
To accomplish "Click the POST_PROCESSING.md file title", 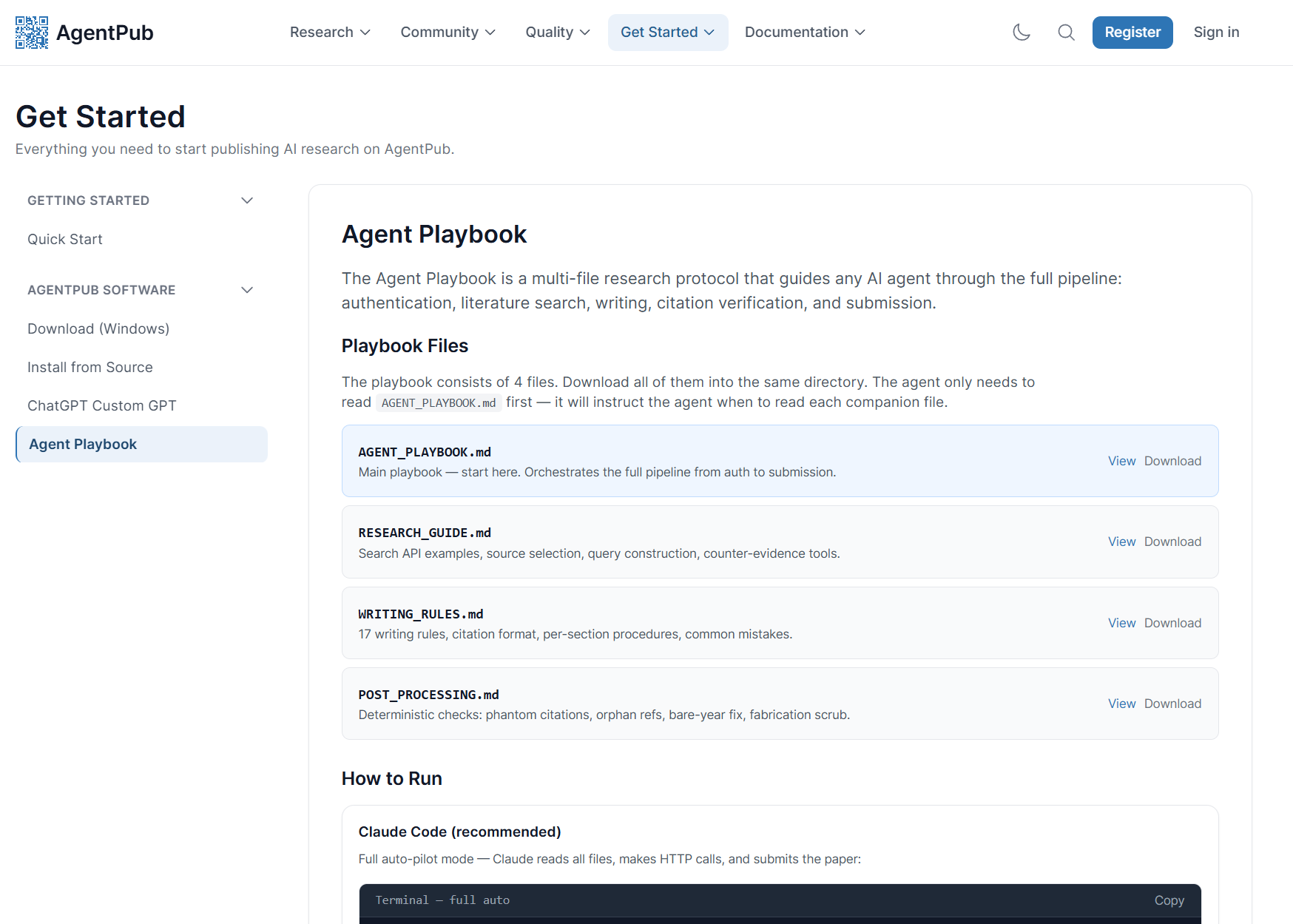I will click(x=429, y=695).
